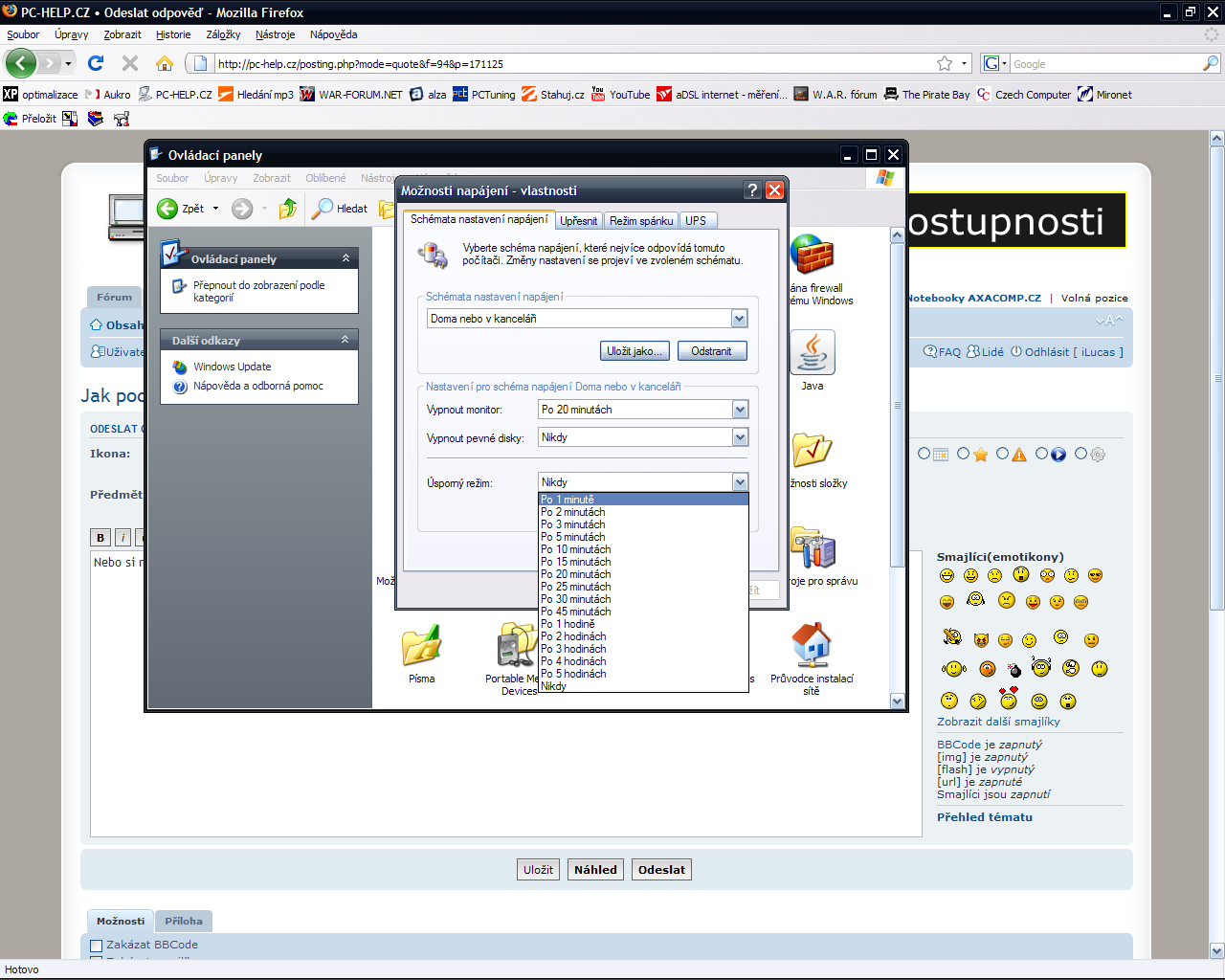The height and width of the screenshot is (980, 1225).
Task: Select the gear topic icon radio button
Action: point(1080,454)
